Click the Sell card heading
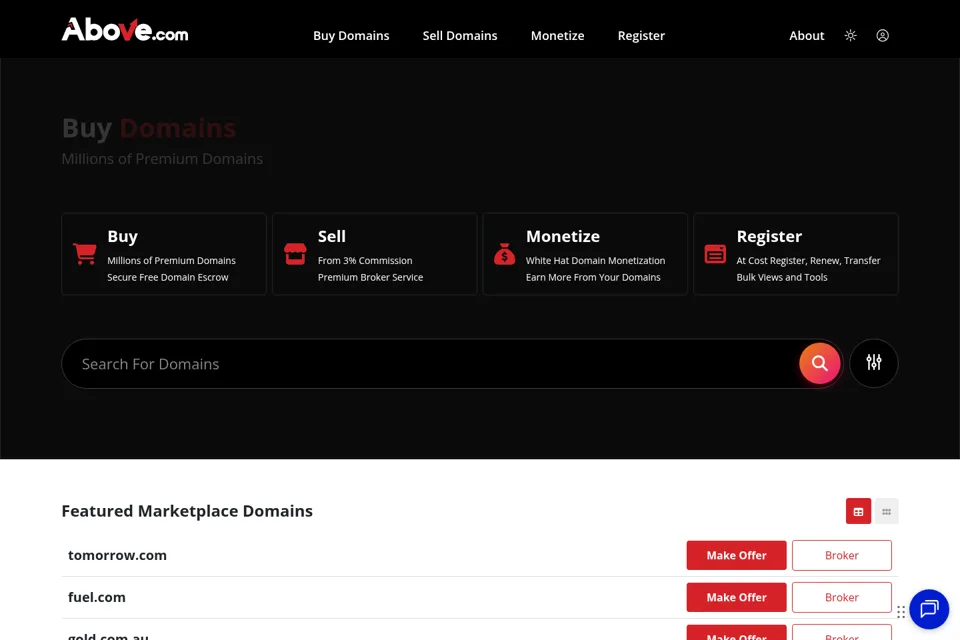 click(x=332, y=236)
